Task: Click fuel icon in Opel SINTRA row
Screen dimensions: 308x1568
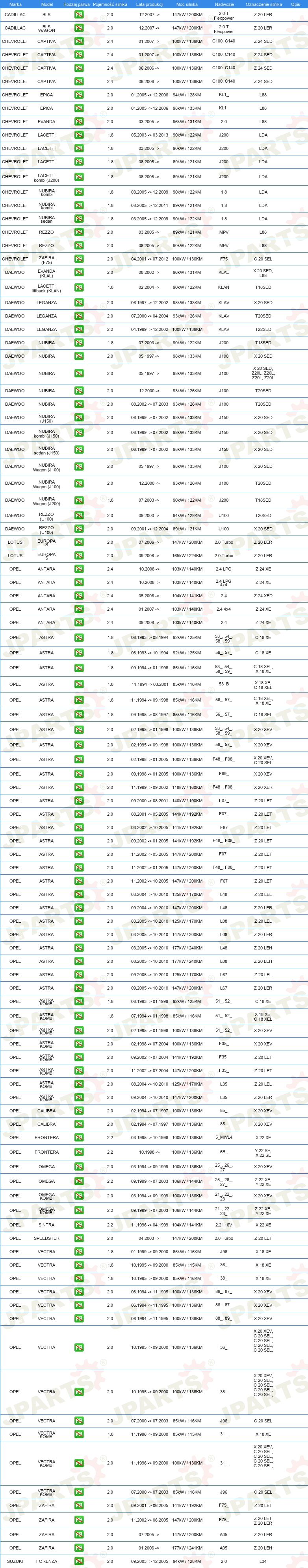Action: 79,1225
